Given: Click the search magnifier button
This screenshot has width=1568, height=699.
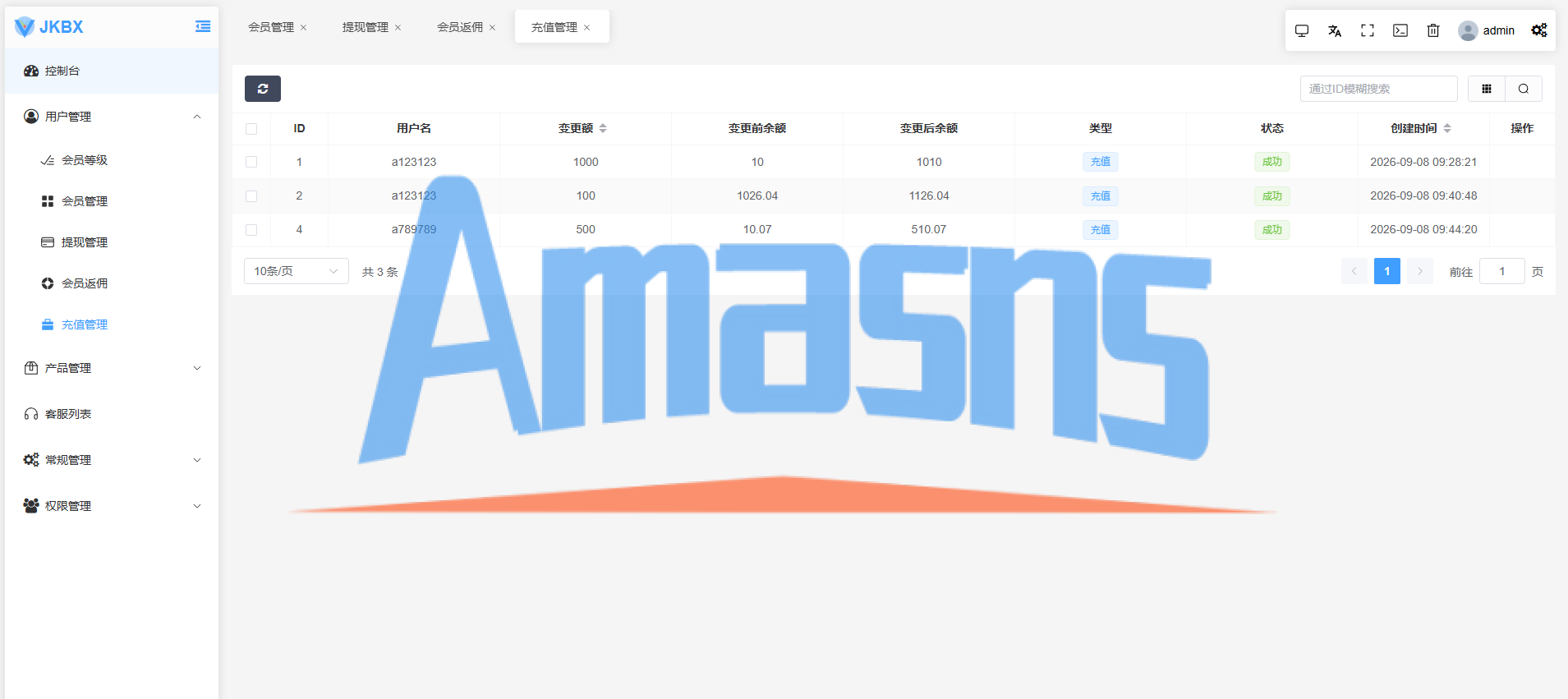Looking at the screenshot, I should (1524, 89).
